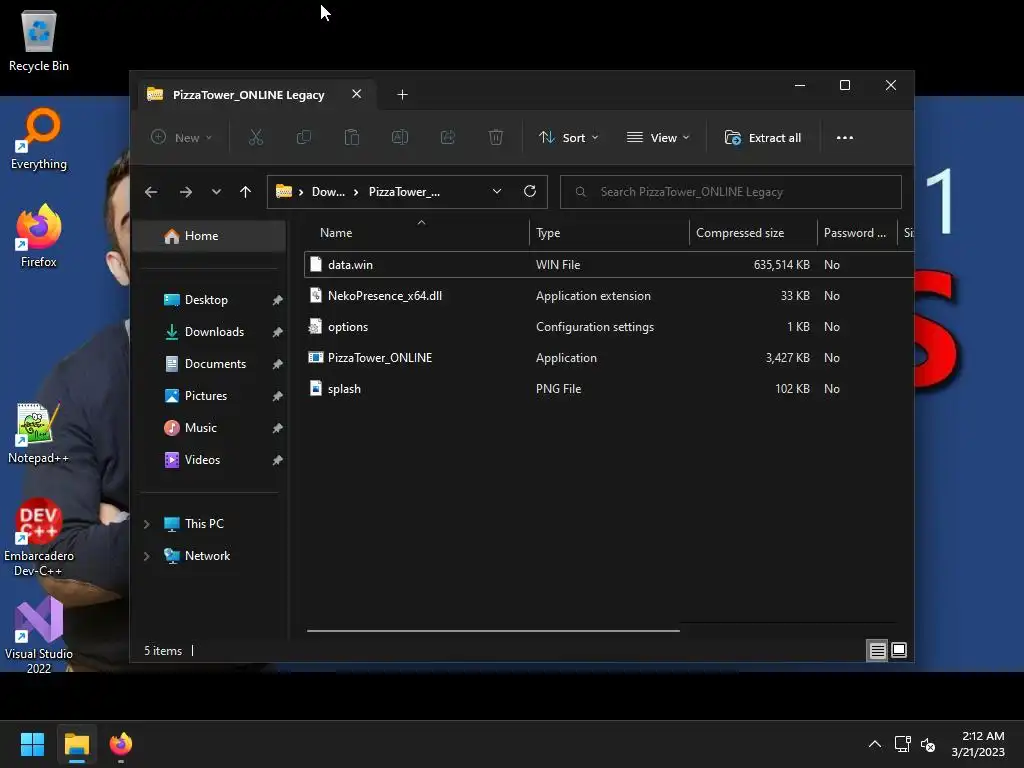Click the PizzaTower_... breadcrumb segment
The image size is (1024, 768).
point(404,191)
